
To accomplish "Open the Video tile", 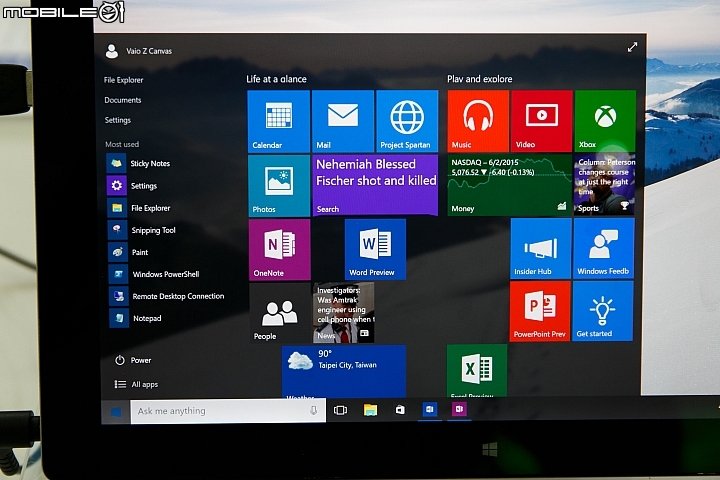I will (x=542, y=121).
